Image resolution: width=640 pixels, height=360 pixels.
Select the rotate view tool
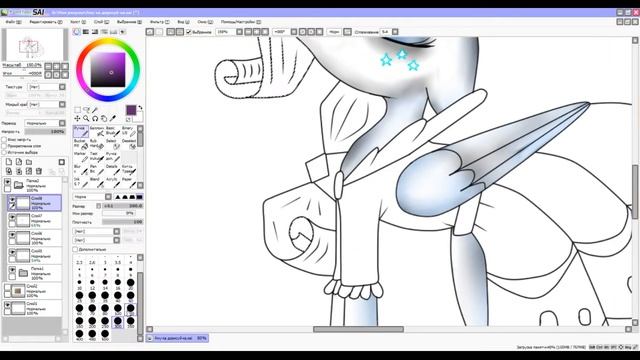[x=95, y=118]
